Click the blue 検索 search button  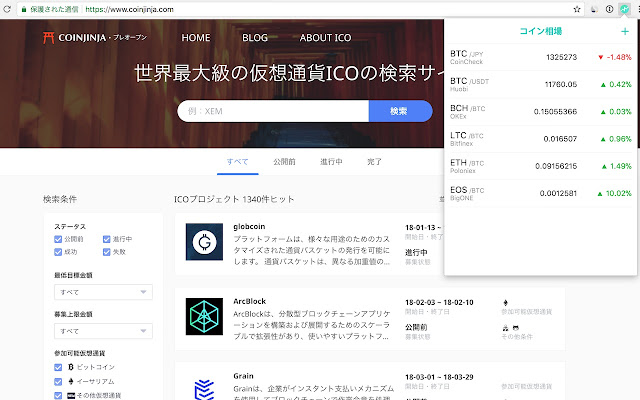click(400, 111)
